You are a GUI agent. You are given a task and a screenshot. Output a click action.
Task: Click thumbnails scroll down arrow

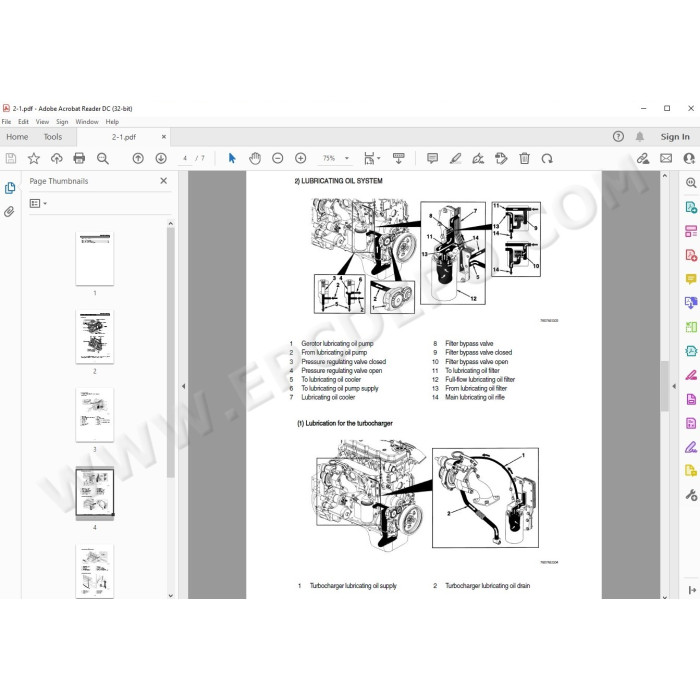point(171,596)
